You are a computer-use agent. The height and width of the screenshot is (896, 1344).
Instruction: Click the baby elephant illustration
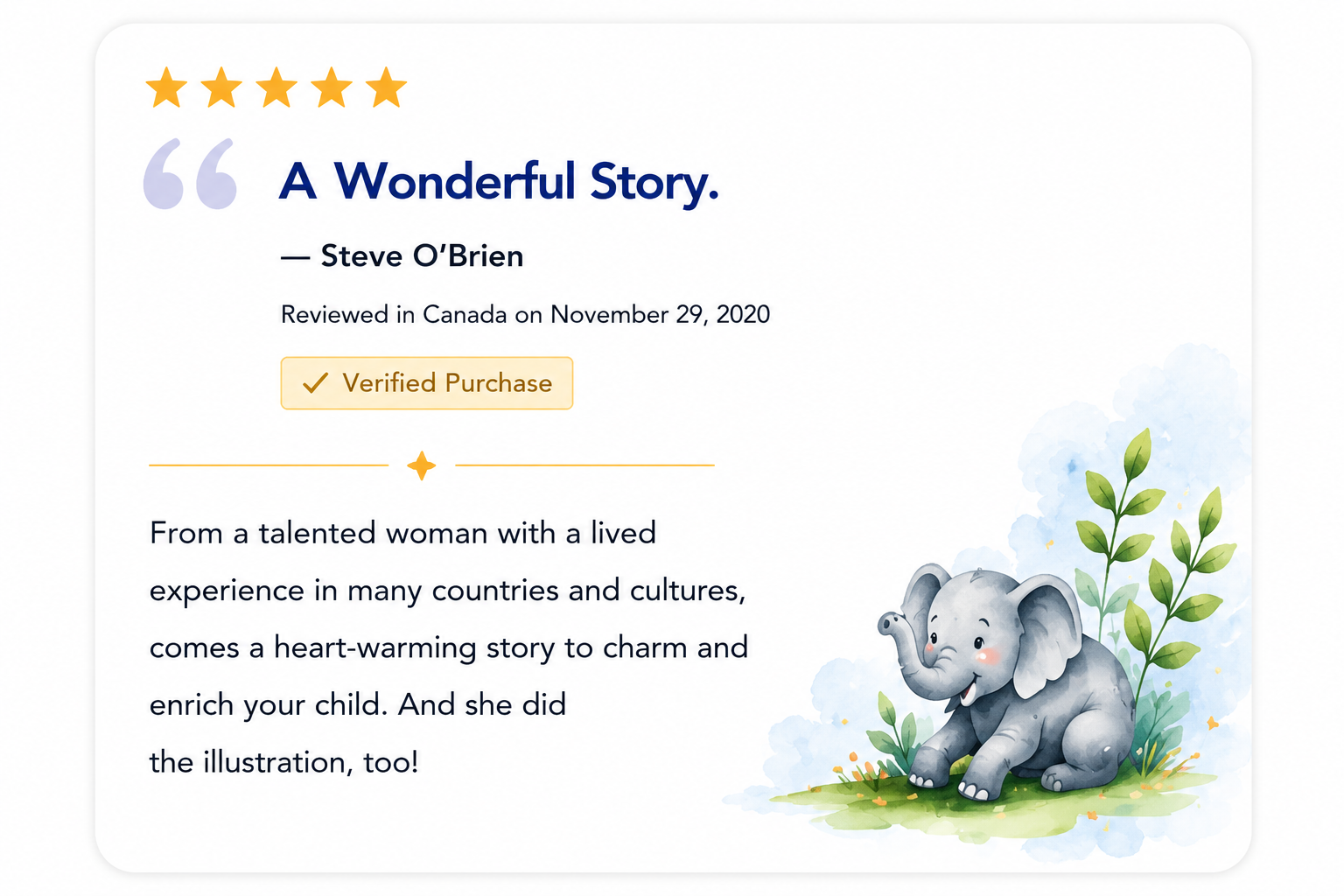(1006, 682)
